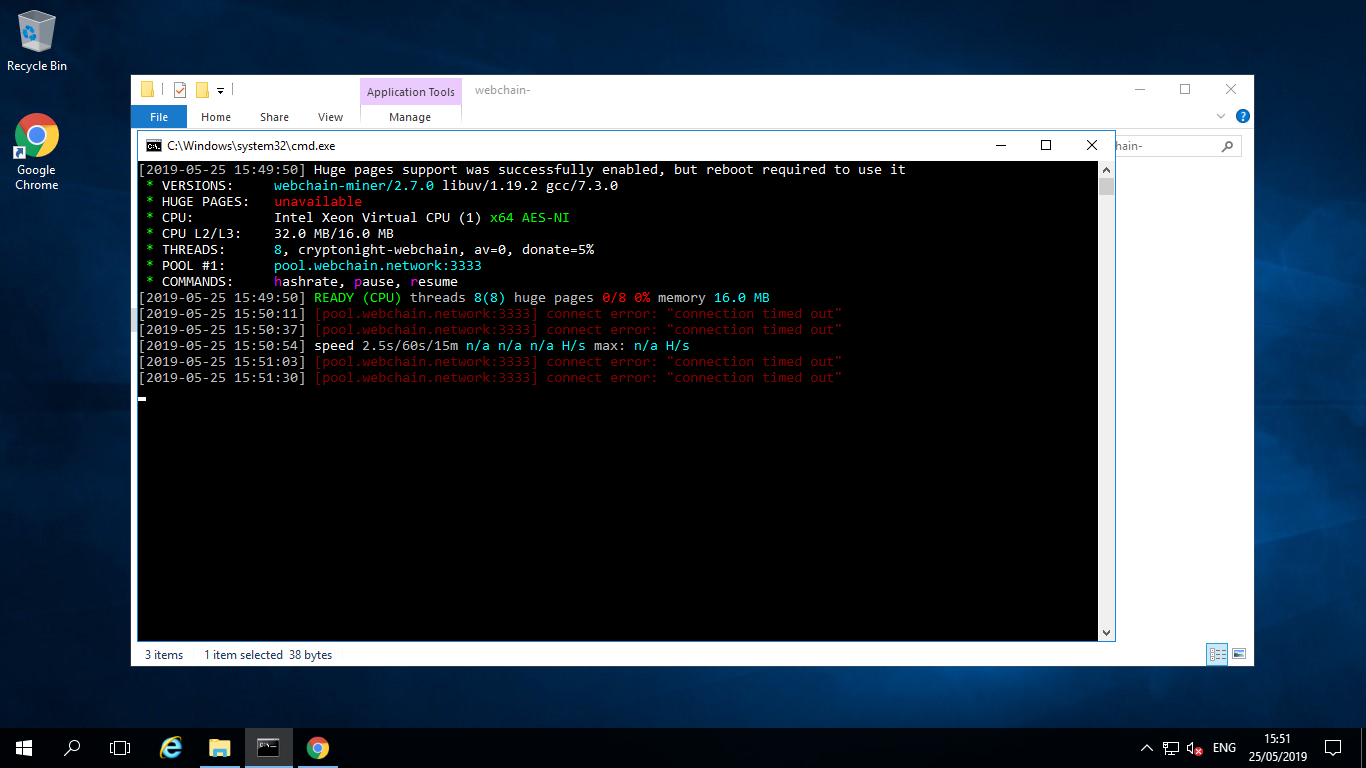Click the 'Huge pages support' message line
Viewport: 1366px width, 768px height.
pyautogui.click(x=522, y=170)
